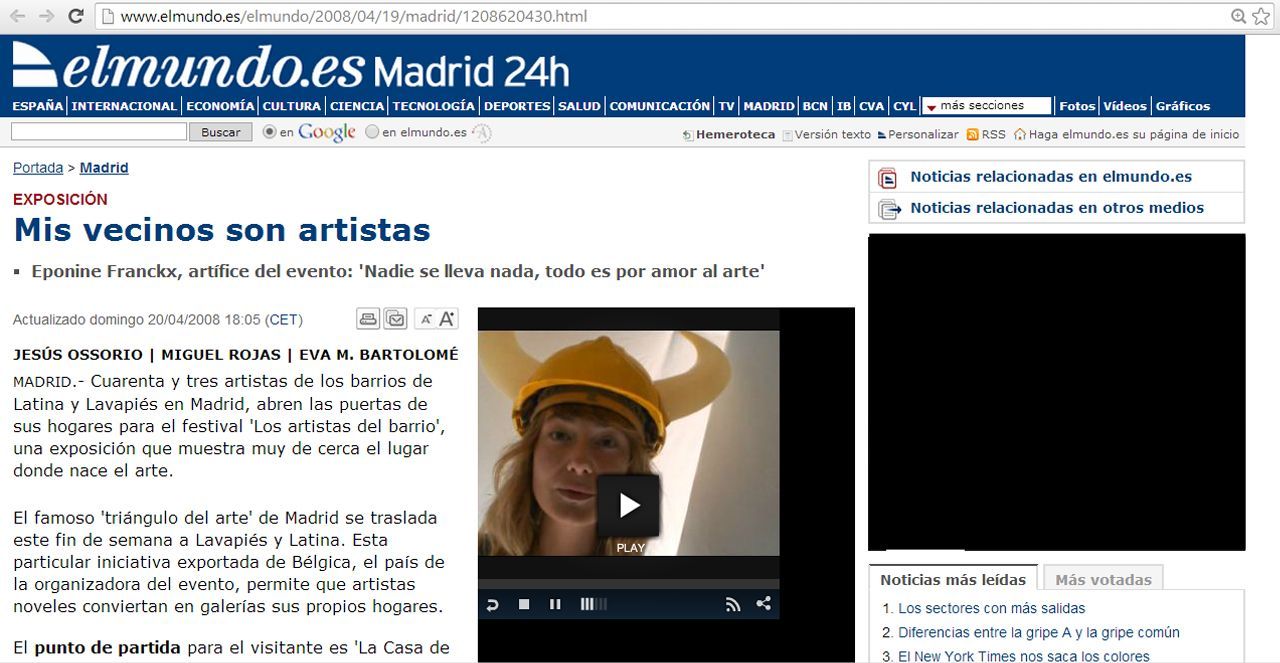This screenshot has width=1280, height=663.
Task: Click the Noticias relacionadas en otros medios icon
Action: pos(889,209)
